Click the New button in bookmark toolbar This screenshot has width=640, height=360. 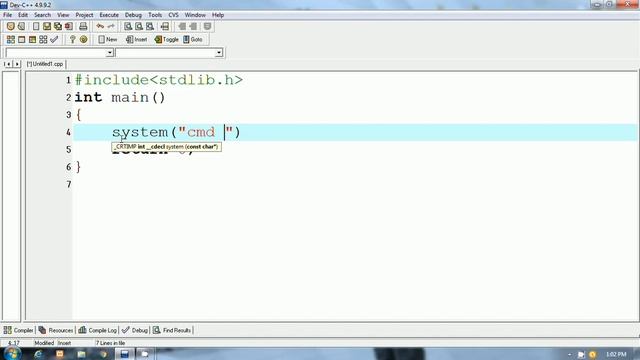pos(108,39)
